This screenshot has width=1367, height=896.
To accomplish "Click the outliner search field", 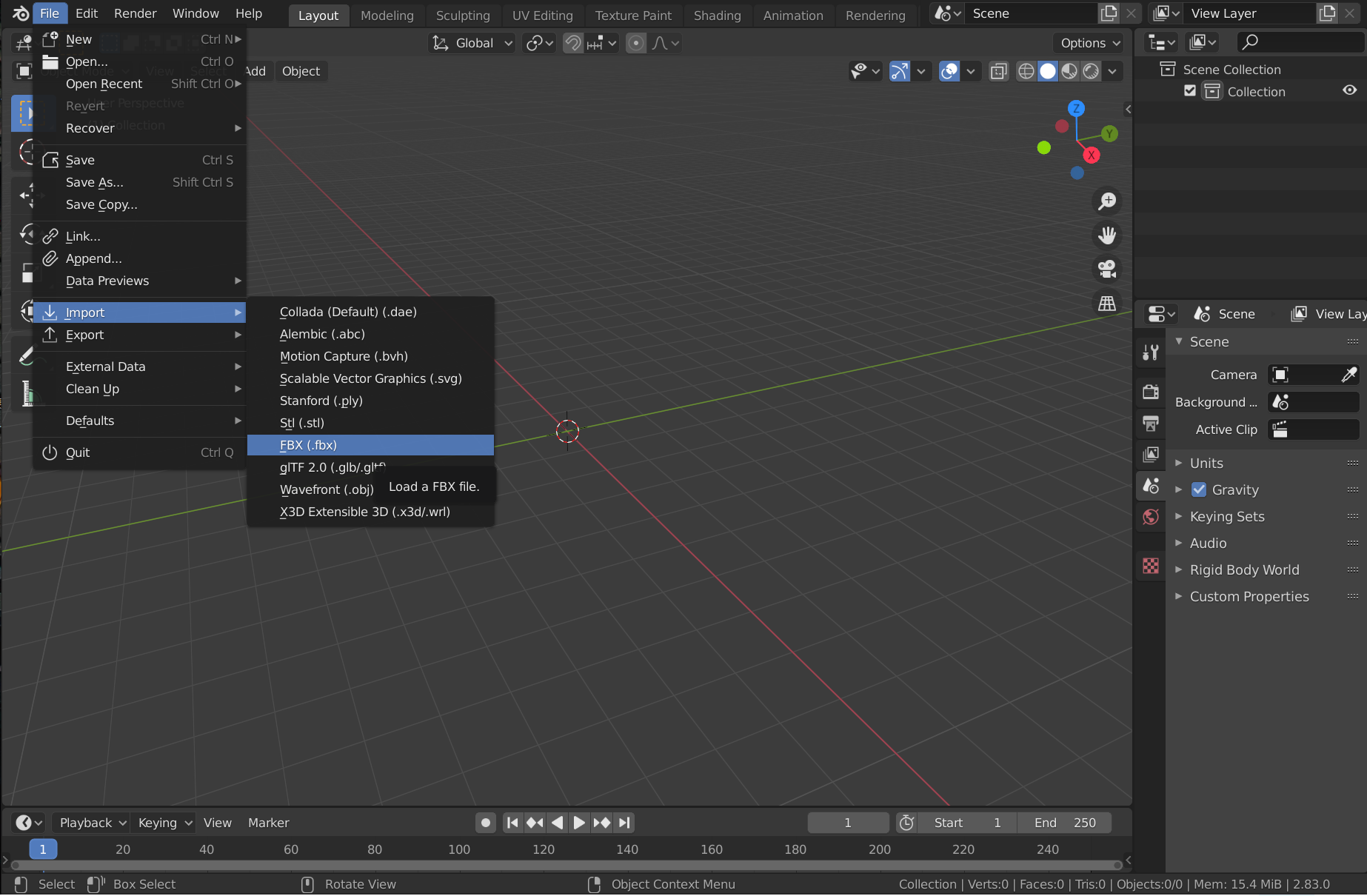I will click(1300, 42).
